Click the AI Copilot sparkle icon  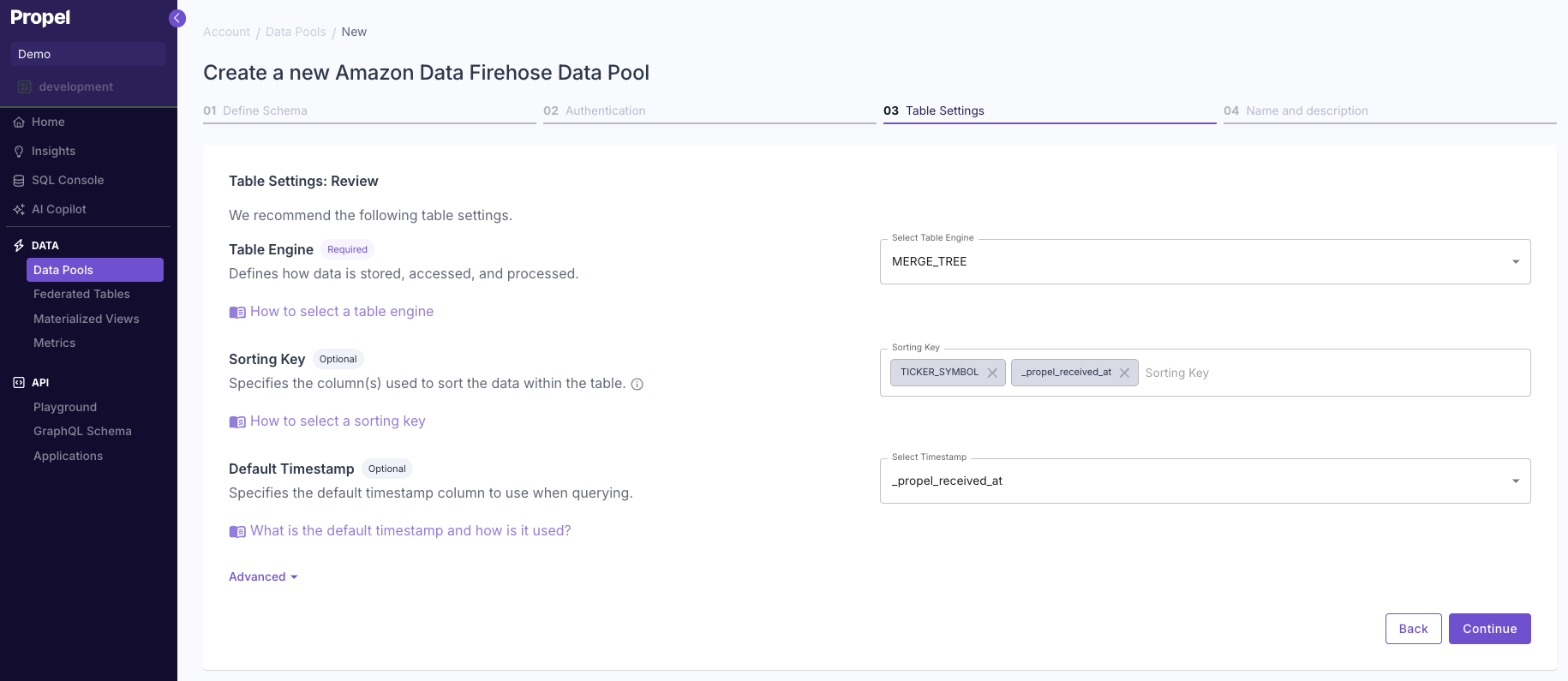click(19, 209)
